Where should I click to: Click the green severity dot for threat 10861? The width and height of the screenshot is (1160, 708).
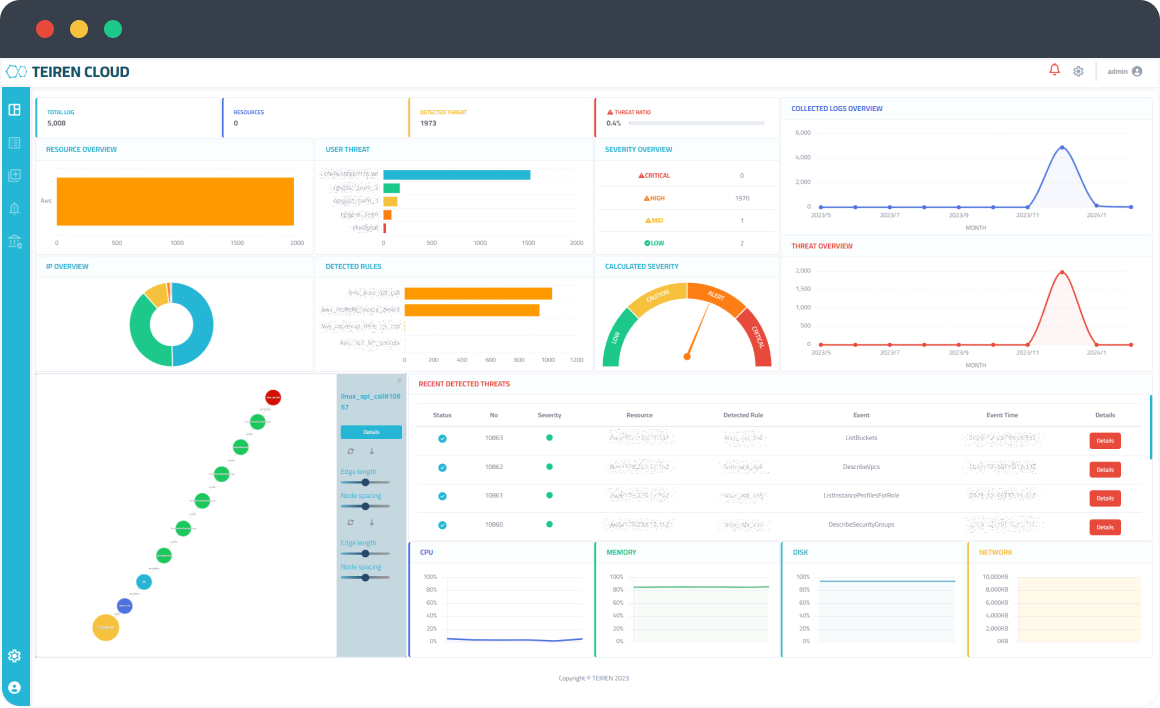pos(550,496)
